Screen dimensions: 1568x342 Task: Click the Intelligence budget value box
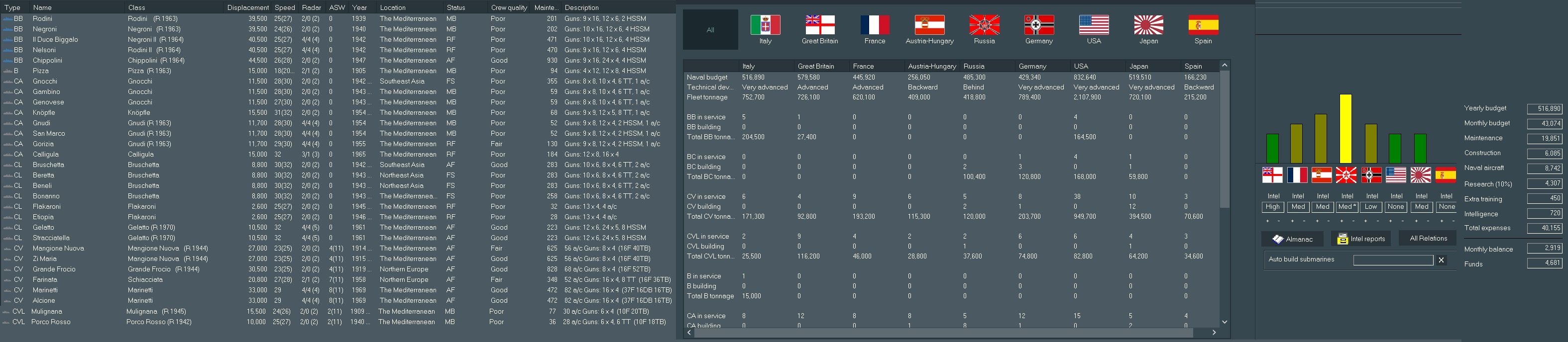click(x=1544, y=214)
